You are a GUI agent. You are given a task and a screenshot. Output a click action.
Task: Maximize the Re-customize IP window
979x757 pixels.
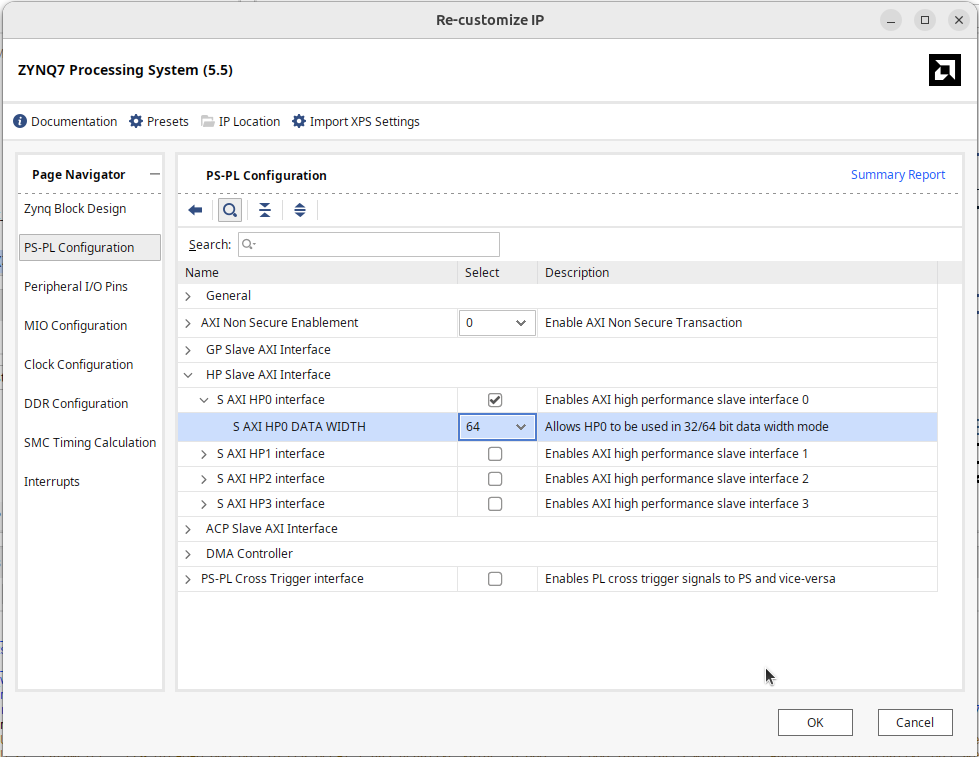(925, 20)
